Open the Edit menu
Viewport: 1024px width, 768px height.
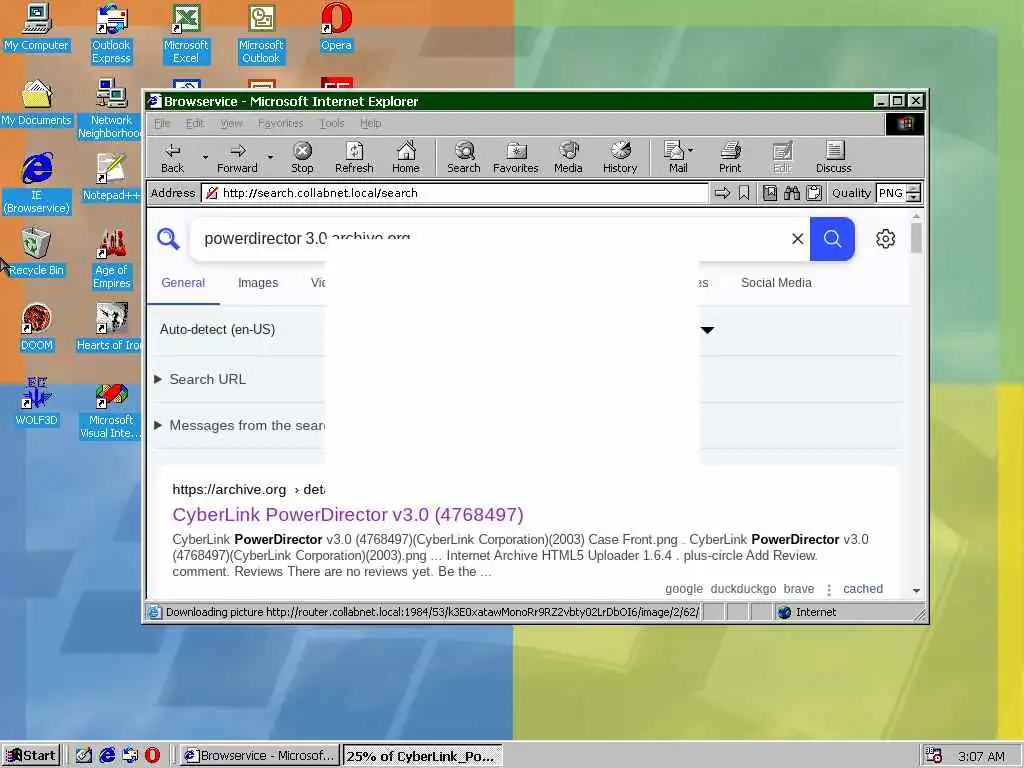click(x=195, y=123)
